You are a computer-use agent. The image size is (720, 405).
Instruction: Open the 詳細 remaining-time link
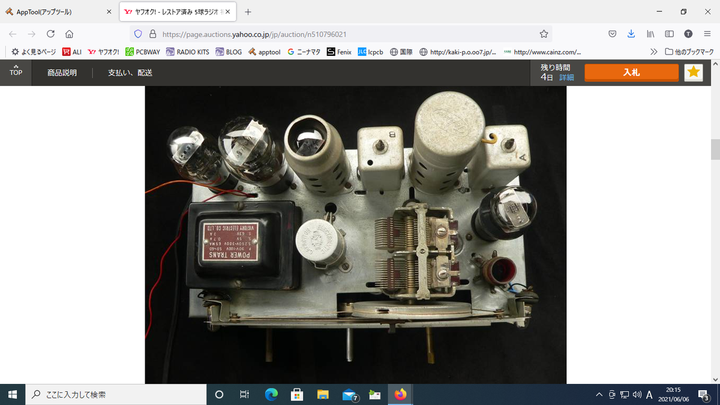point(566,77)
